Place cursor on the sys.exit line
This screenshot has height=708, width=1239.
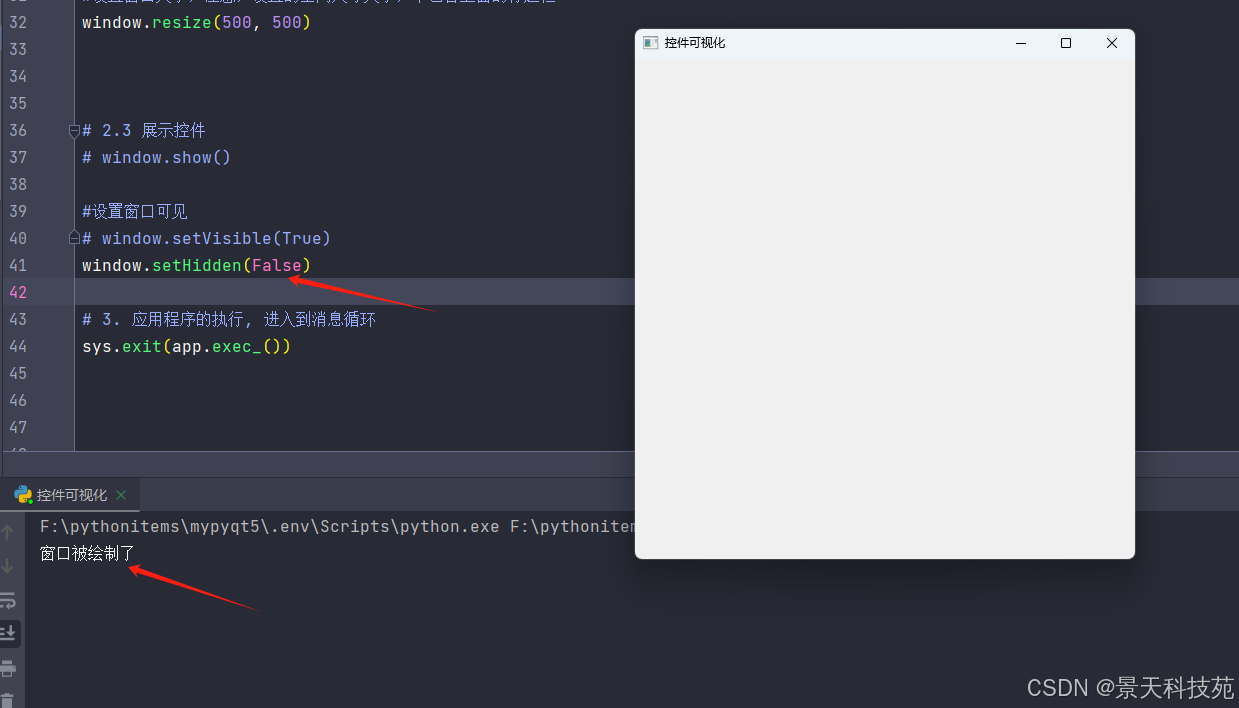coord(186,346)
